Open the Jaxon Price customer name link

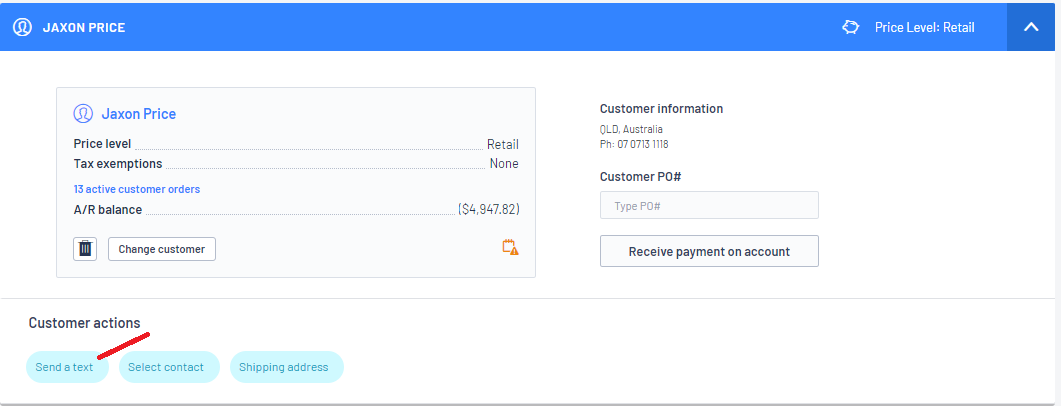click(138, 114)
